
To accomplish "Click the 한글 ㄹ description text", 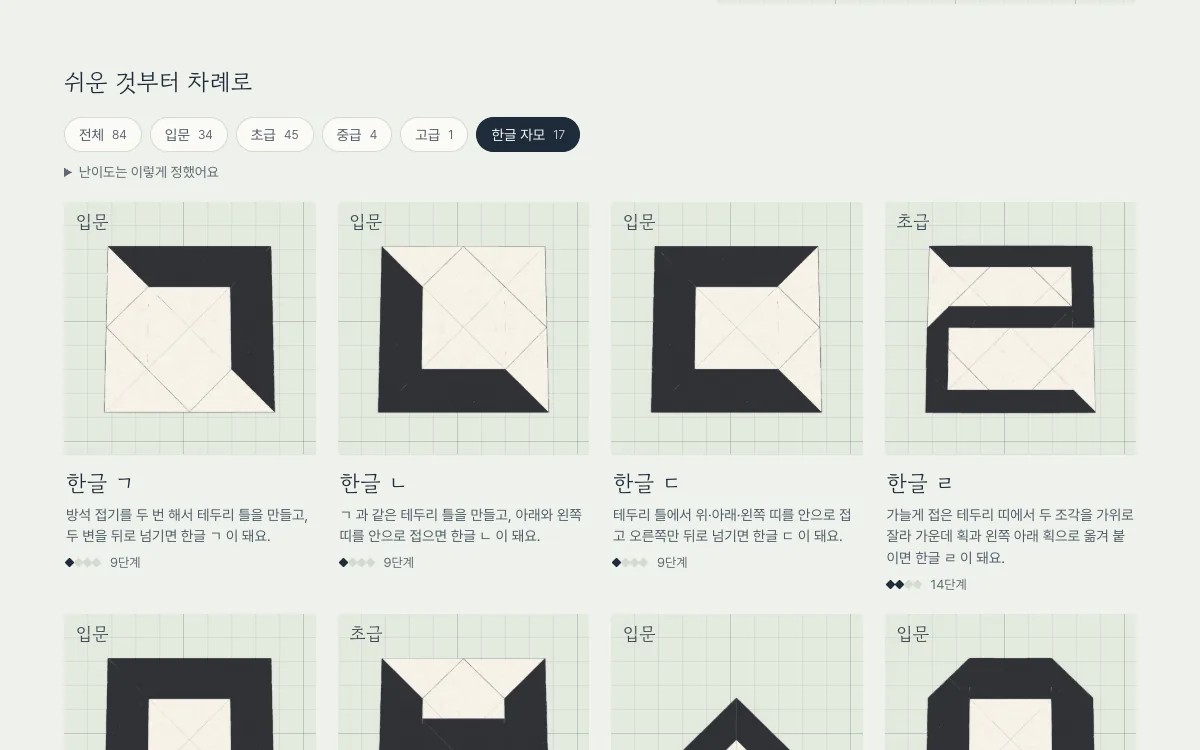I will 1010,536.
